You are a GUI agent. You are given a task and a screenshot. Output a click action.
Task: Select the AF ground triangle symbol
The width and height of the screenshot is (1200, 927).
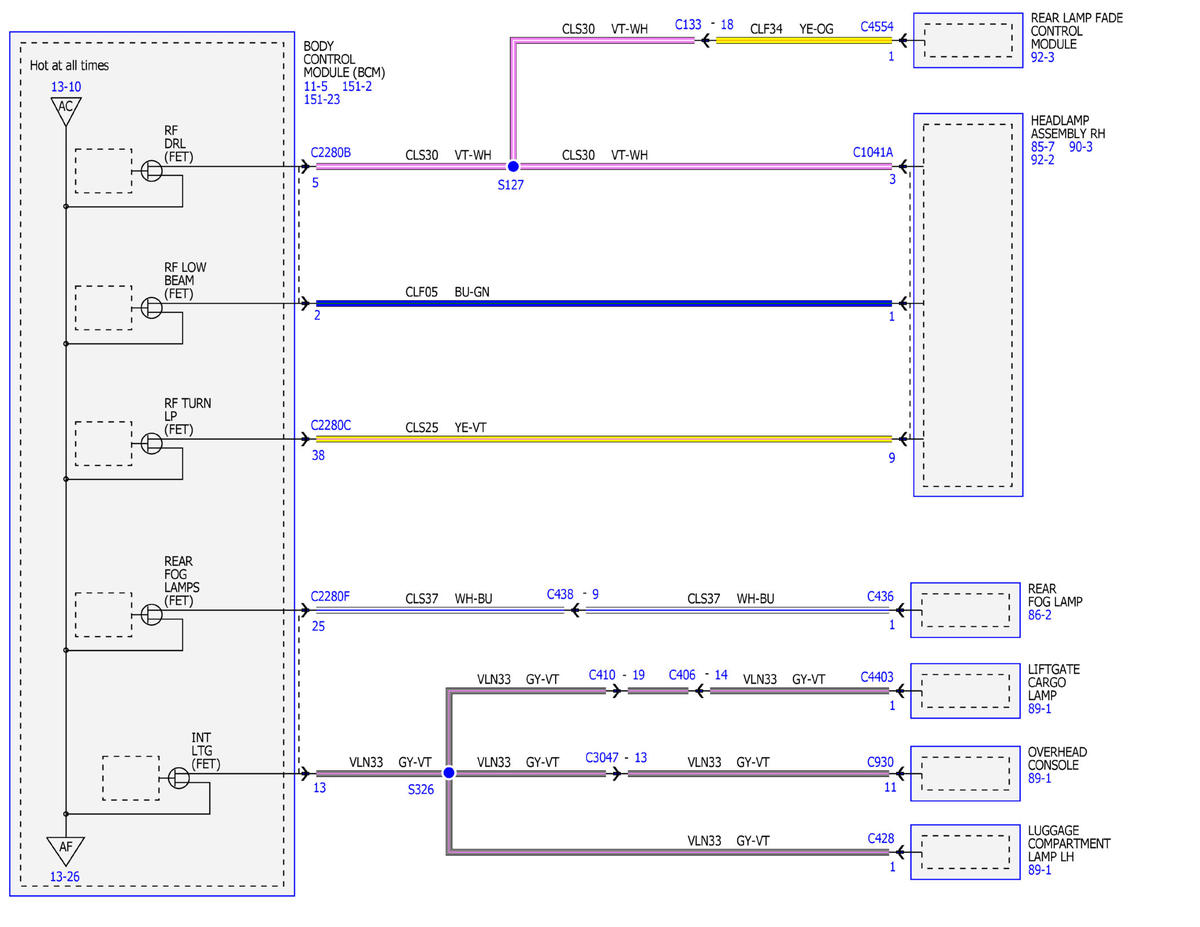coord(65,851)
